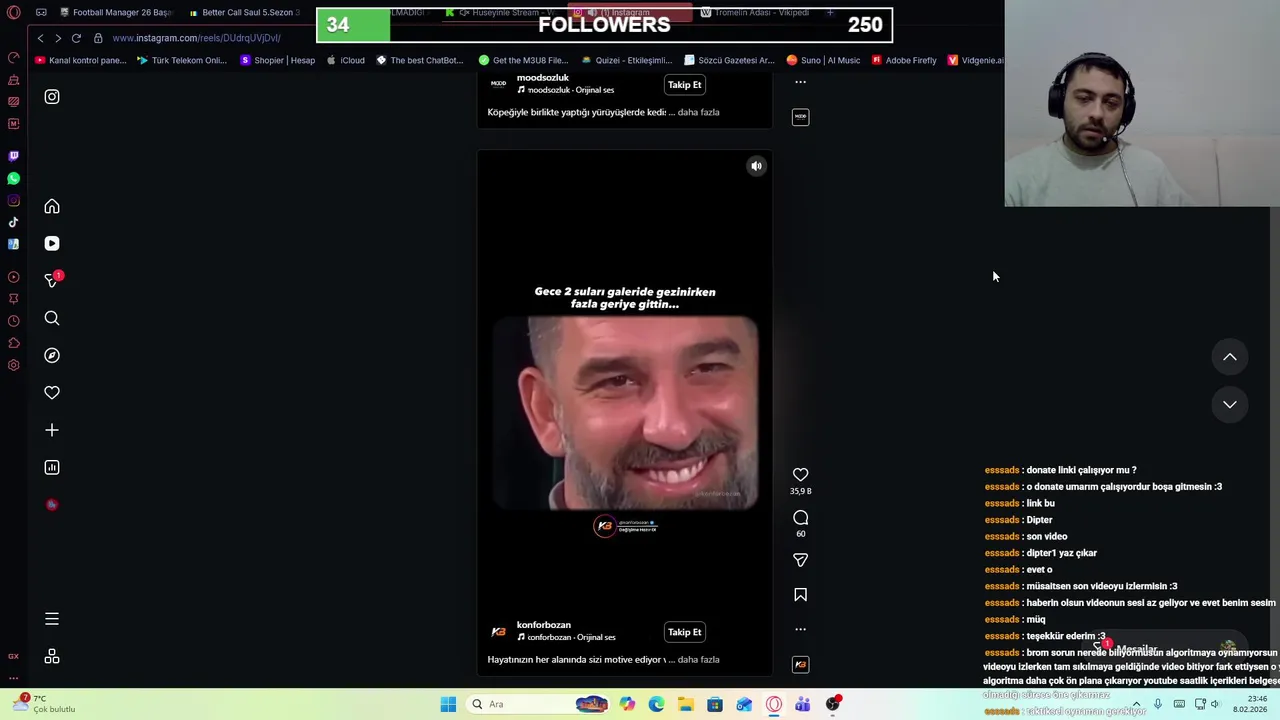Viewport: 1280px width, 720px height.
Task: Expand moodsozluk caption with daha fazla
Action: click(x=698, y=112)
